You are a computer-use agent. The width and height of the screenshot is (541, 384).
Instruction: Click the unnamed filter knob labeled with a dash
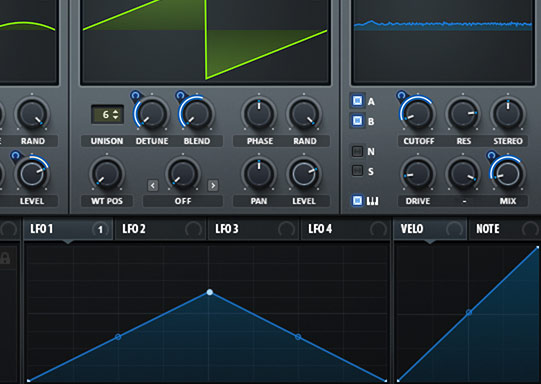coord(463,174)
